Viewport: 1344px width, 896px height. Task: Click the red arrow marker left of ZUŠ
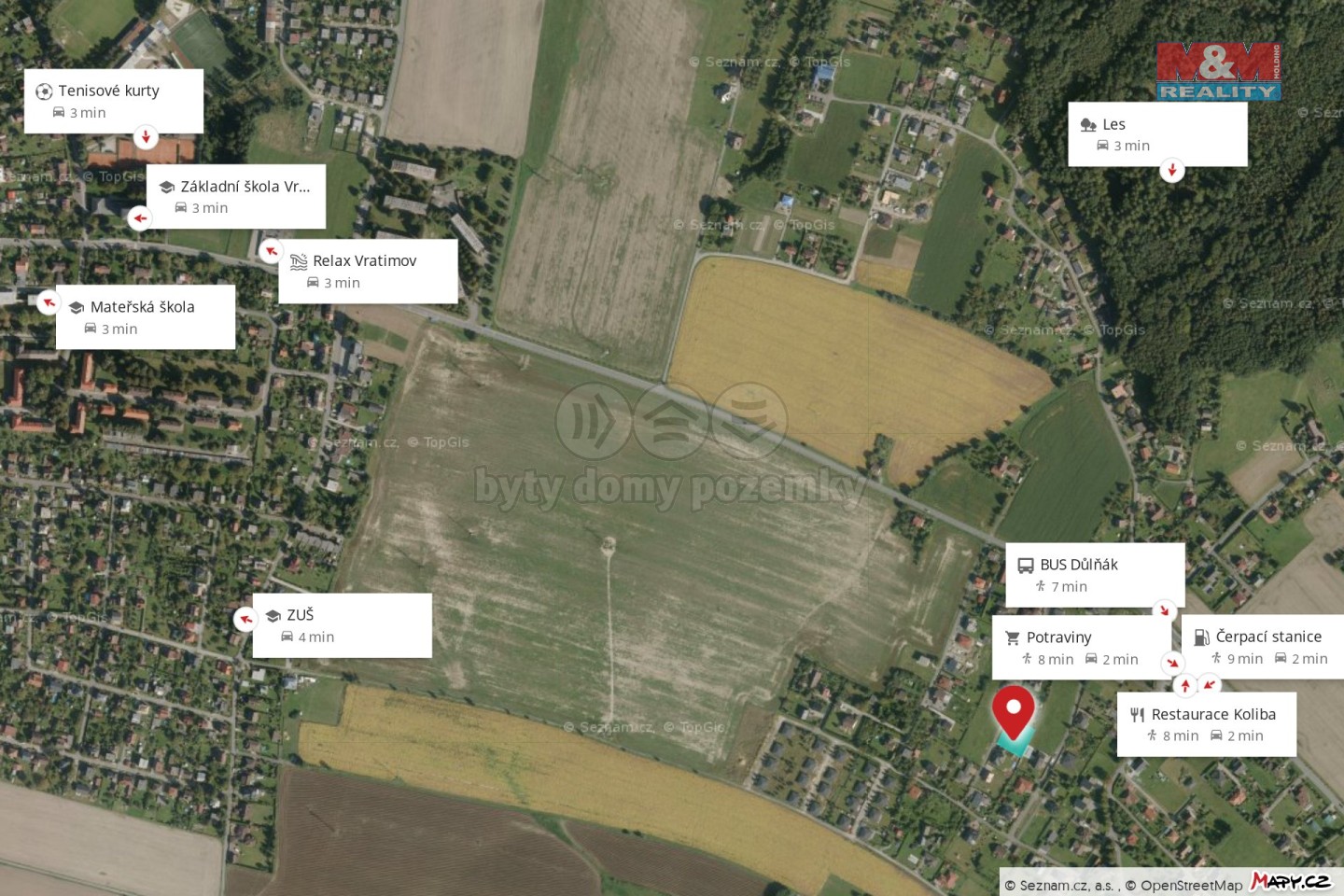coord(245,619)
